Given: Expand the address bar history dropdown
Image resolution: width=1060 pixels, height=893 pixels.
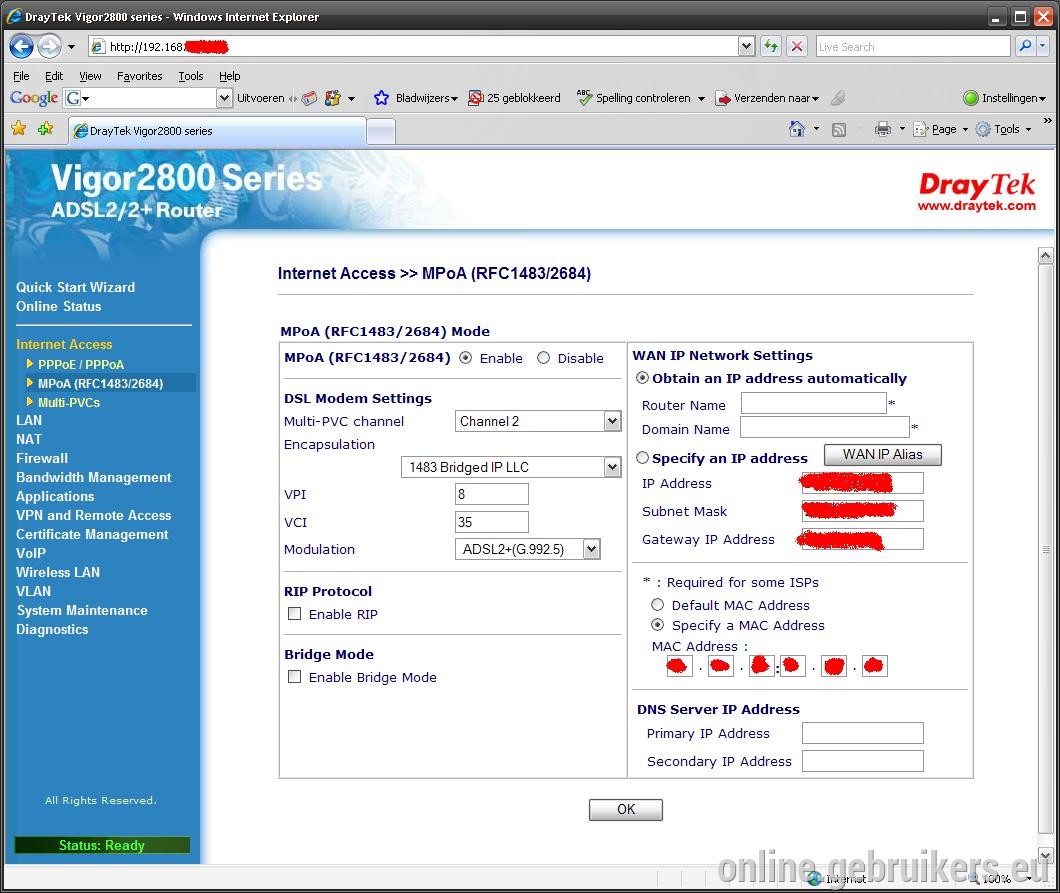Looking at the screenshot, I should coord(746,46).
